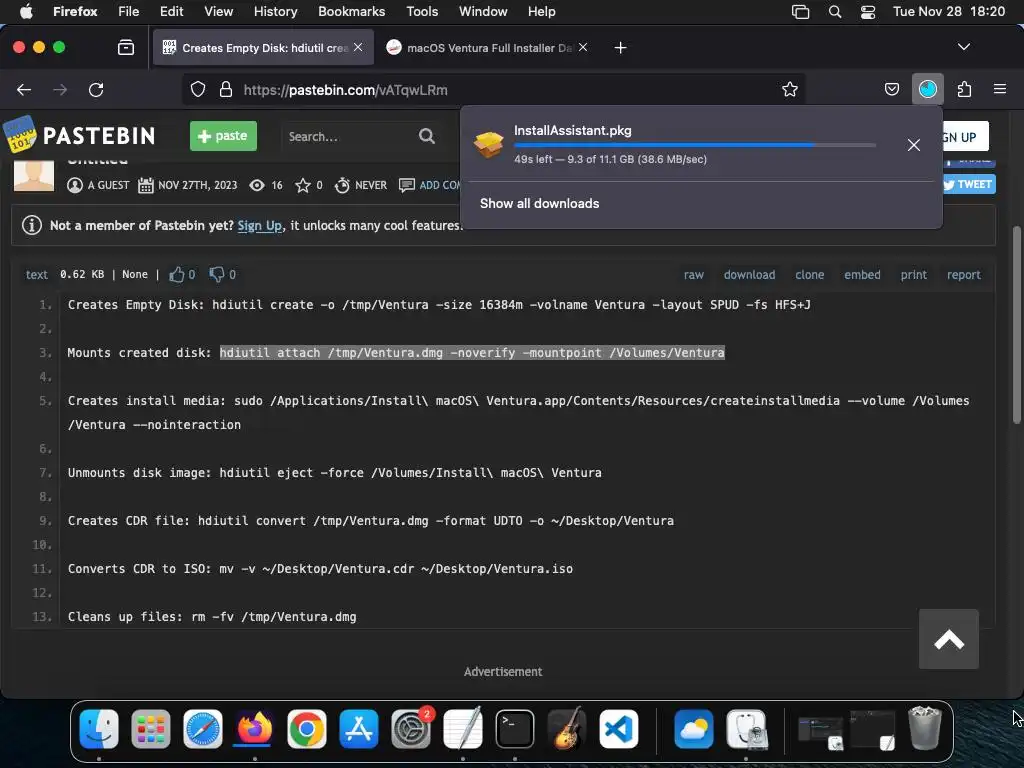Image resolution: width=1024 pixels, height=768 pixels.
Task: Click the highlighted hdiutil attach command
Action: 472,353
